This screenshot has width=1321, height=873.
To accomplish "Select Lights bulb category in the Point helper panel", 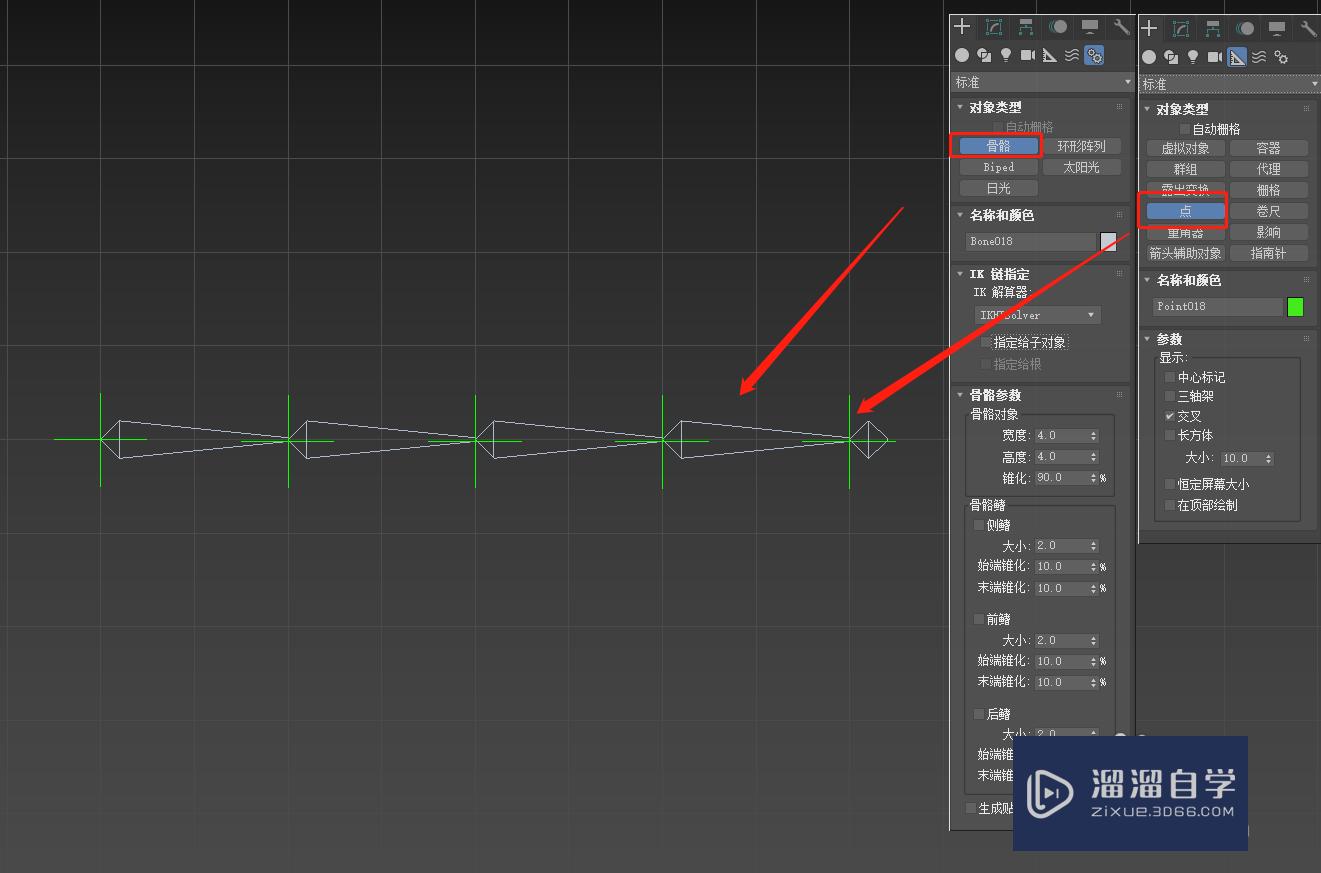I will pyautogui.click(x=1193, y=57).
